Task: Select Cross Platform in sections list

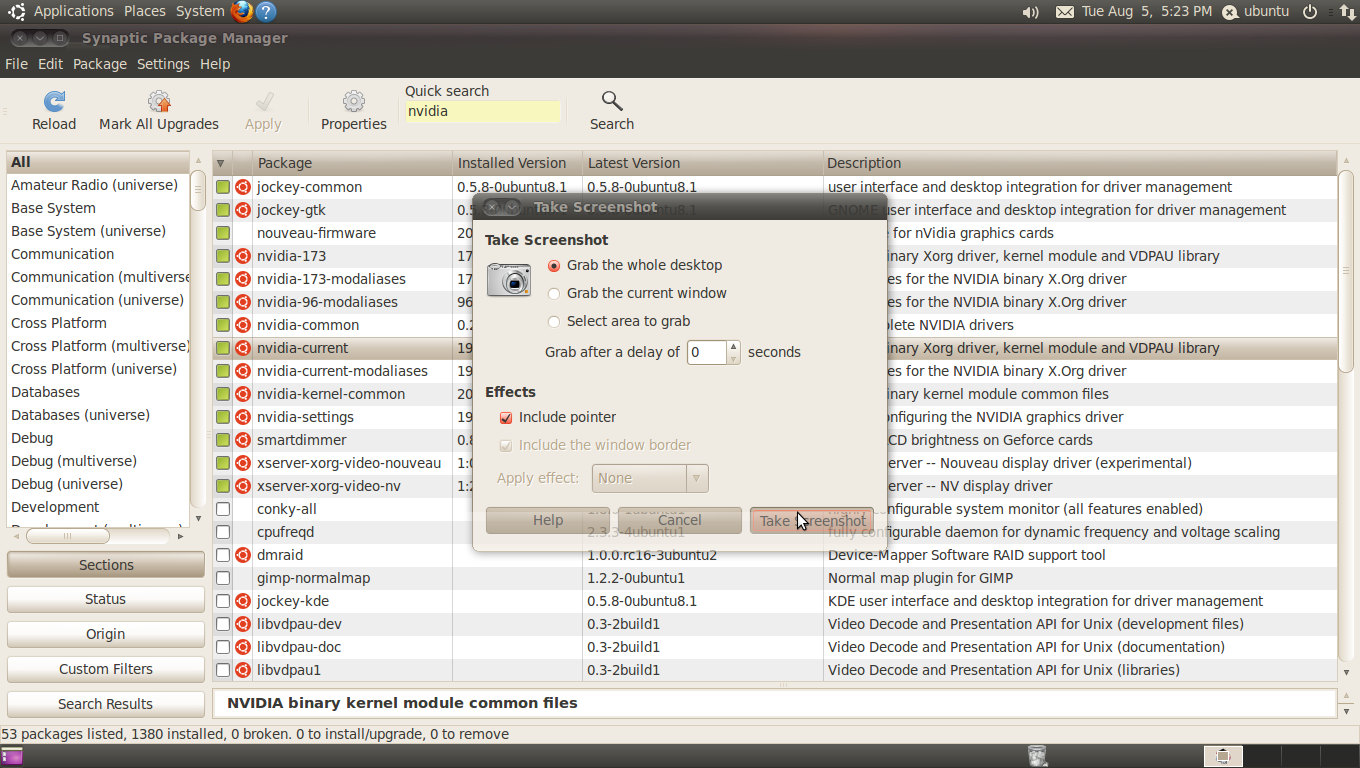Action: click(59, 323)
